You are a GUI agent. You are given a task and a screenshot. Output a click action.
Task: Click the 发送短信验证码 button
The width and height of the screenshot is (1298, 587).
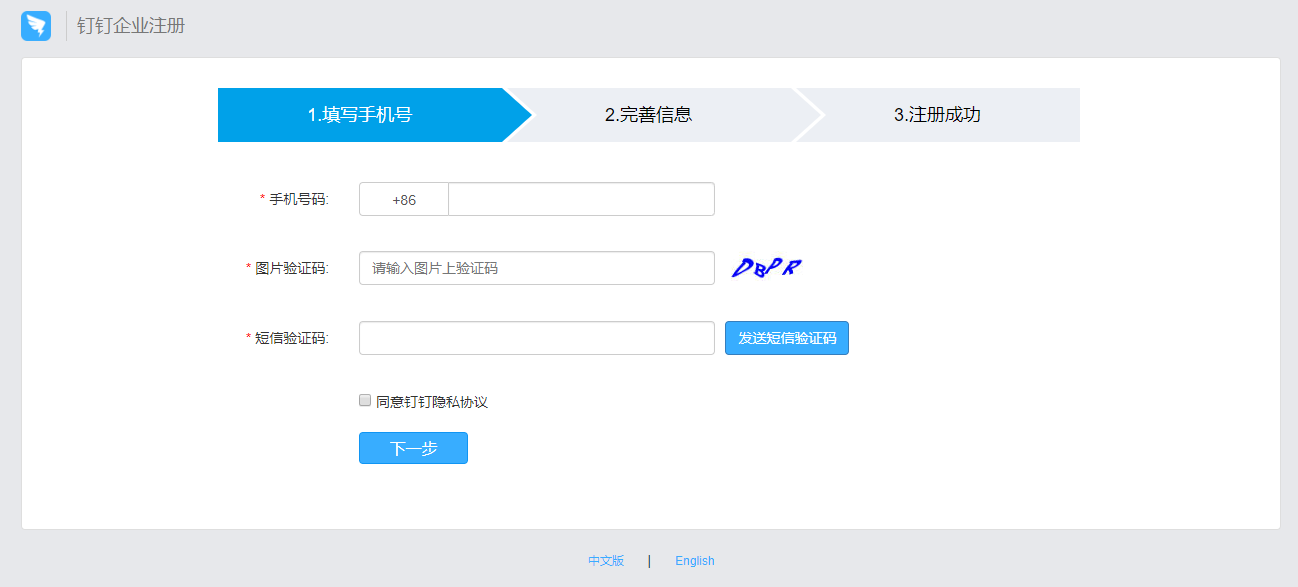click(x=786, y=337)
